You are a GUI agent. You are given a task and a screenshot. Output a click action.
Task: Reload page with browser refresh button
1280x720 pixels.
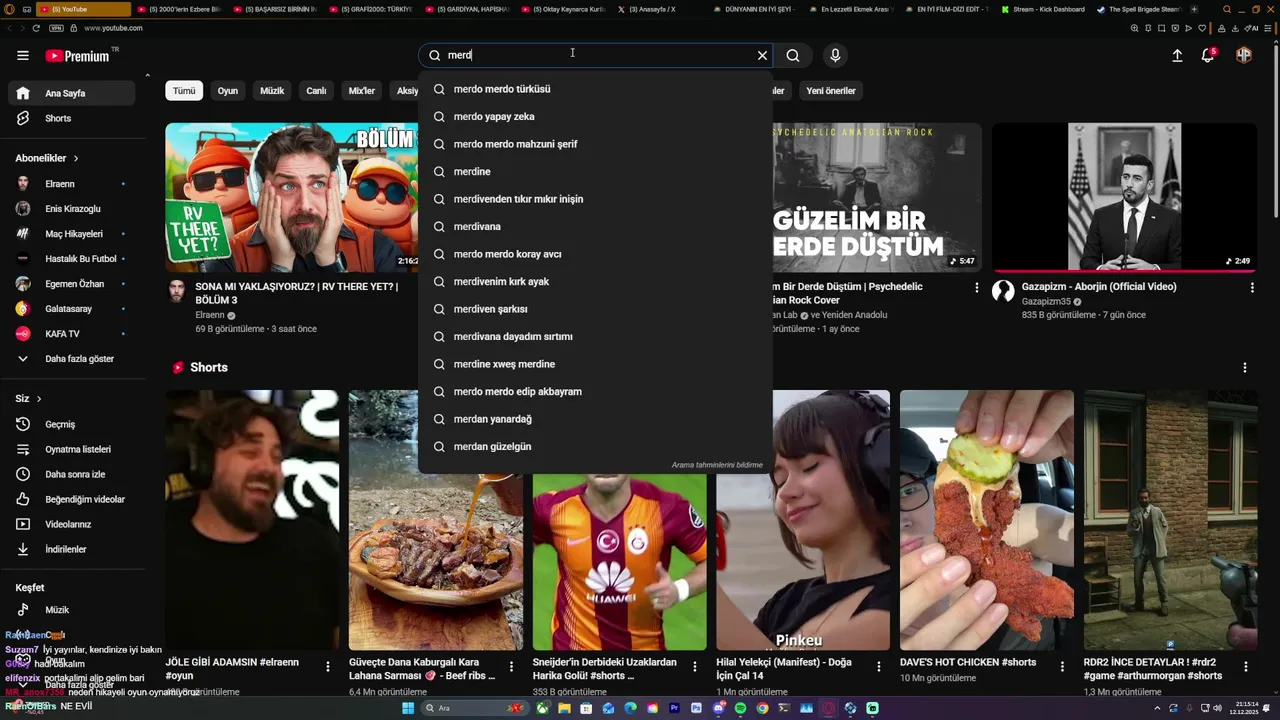tap(36, 28)
